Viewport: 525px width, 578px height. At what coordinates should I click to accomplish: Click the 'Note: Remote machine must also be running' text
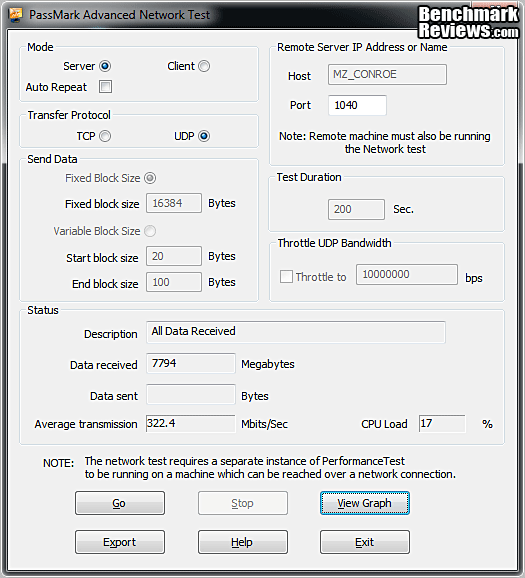point(385,136)
